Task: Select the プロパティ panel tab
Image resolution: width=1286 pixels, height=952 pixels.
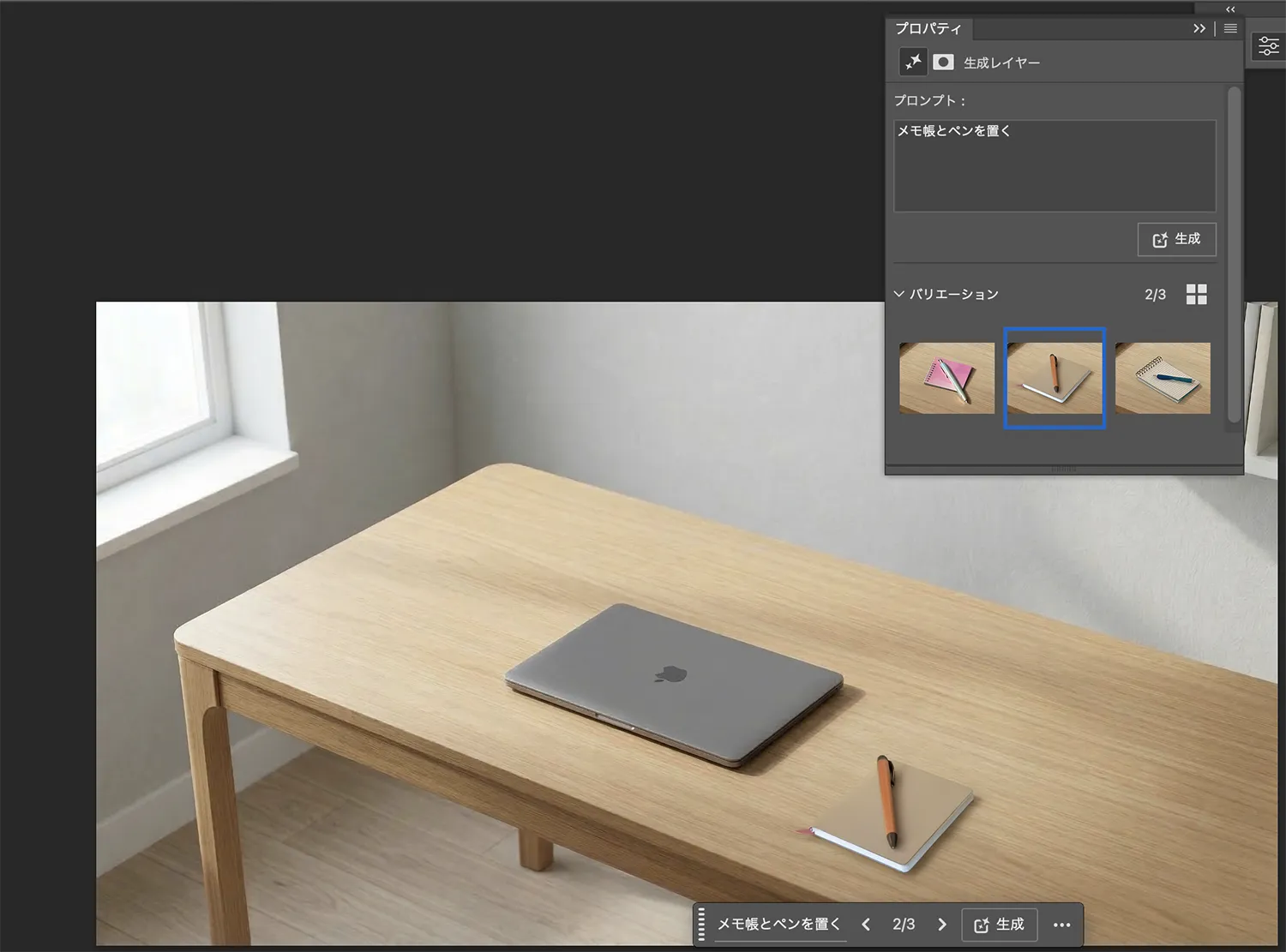Action: click(928, 28)
